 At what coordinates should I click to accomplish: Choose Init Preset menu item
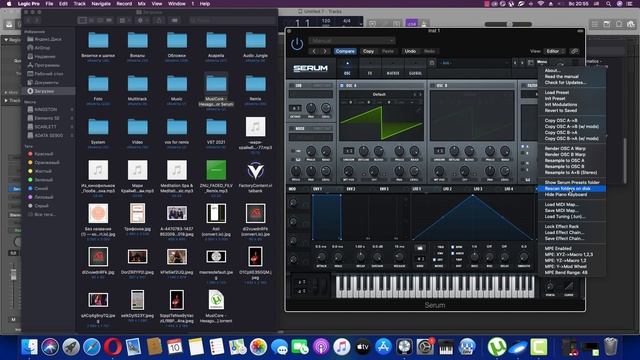pyautogui.click(x=571, y=98)
